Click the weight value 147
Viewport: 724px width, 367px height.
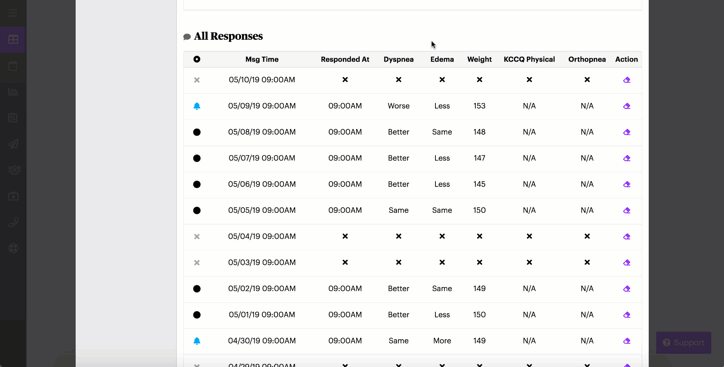[x=479, y=158]
